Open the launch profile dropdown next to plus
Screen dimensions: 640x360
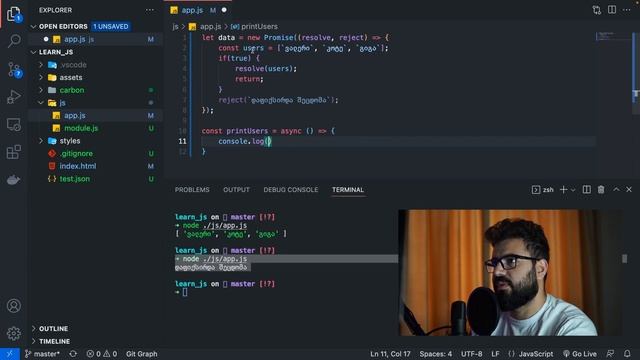[x=573, y=189]
